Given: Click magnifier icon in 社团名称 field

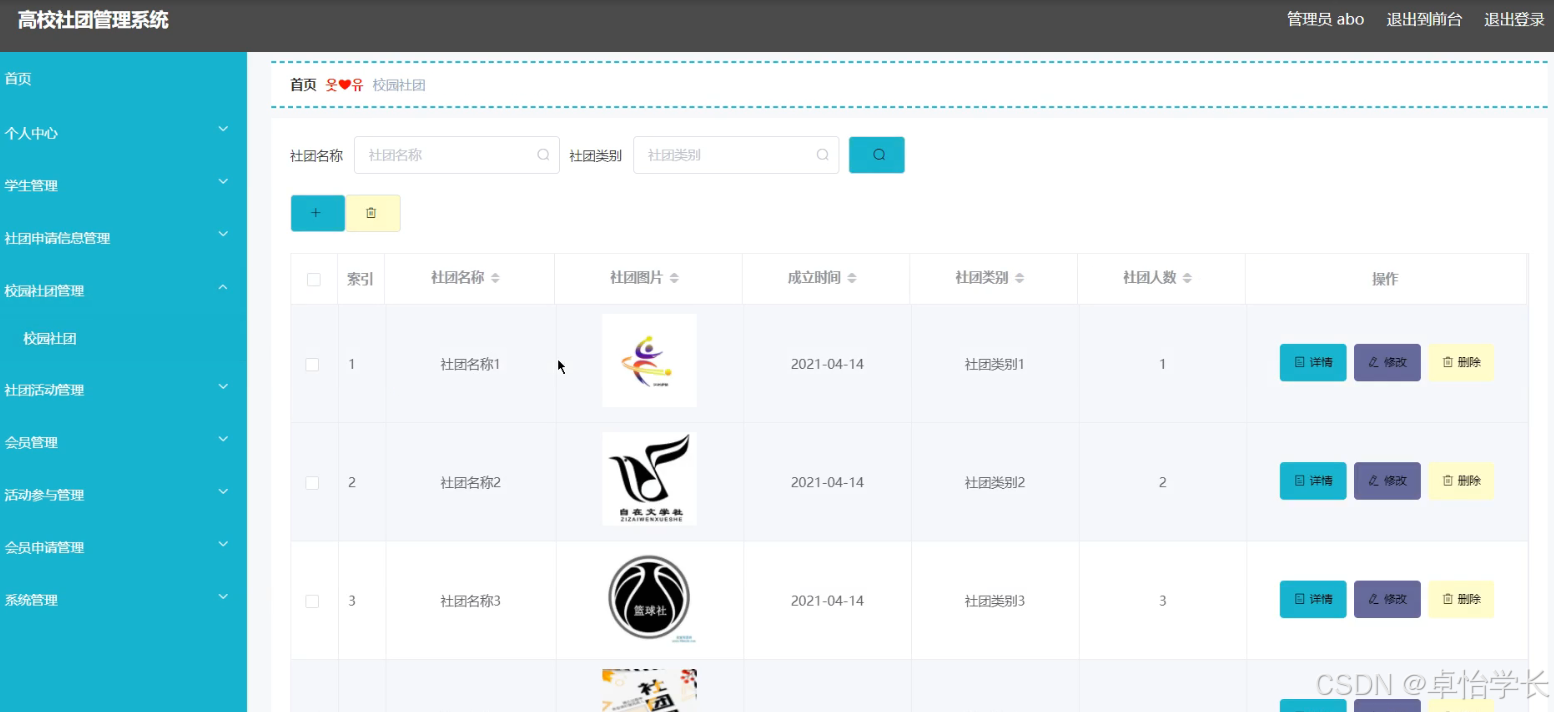Looking at the screenshot, I should point(543,155).
